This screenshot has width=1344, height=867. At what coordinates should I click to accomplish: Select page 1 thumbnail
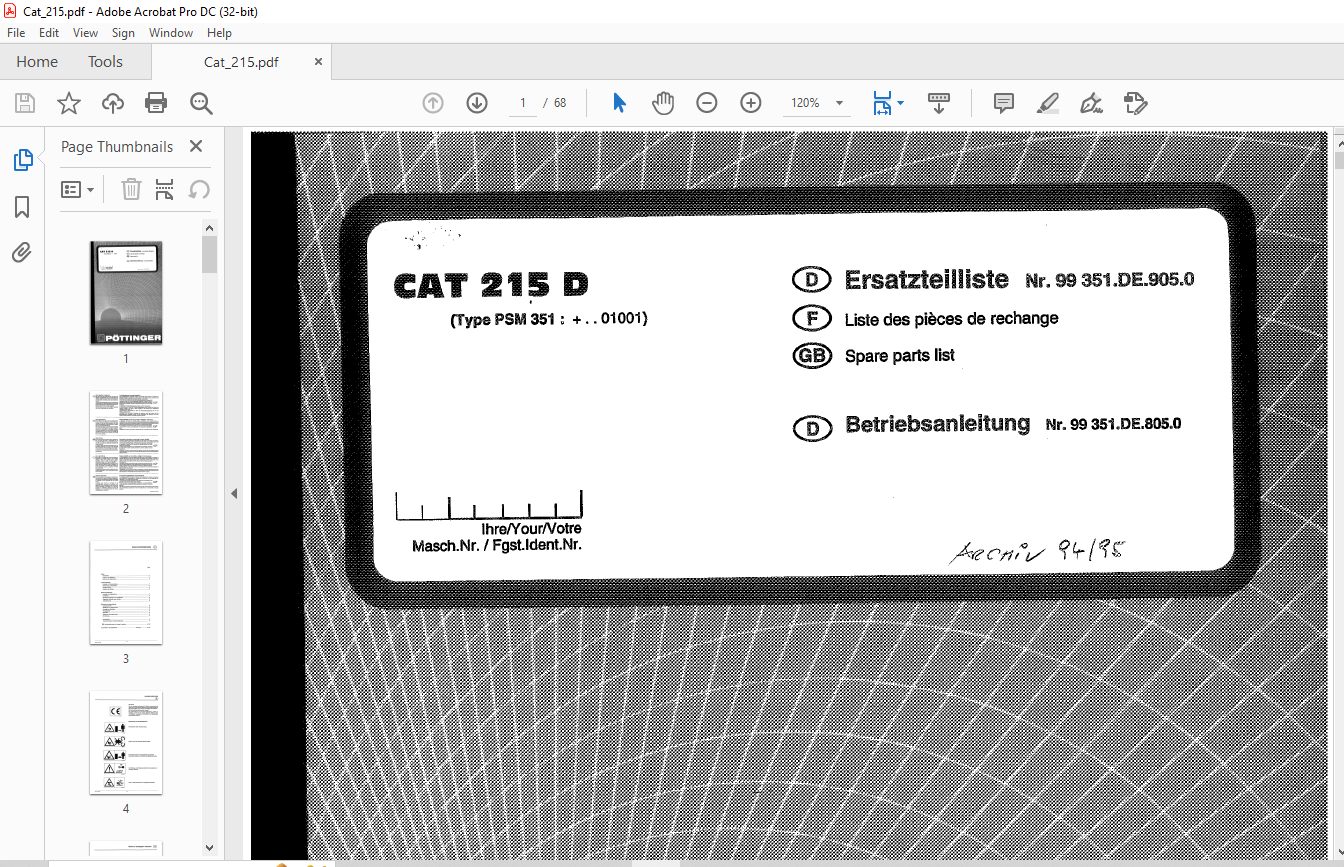point(126,292)
